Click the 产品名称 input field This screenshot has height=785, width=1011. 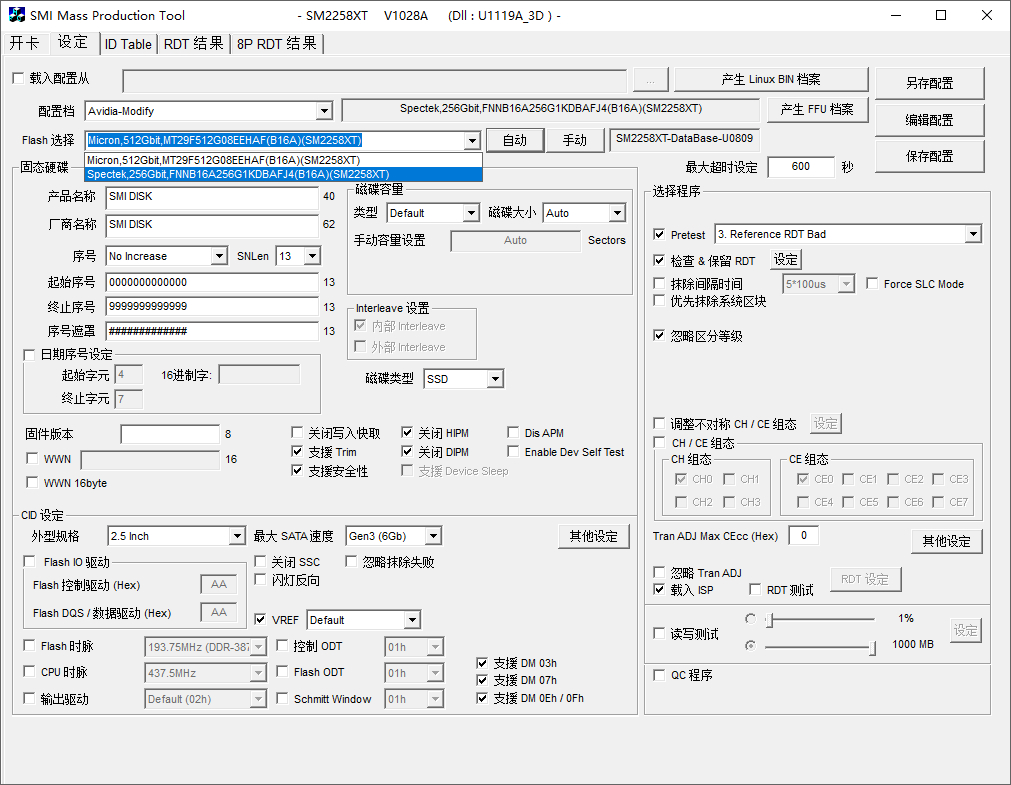(212, 197)
